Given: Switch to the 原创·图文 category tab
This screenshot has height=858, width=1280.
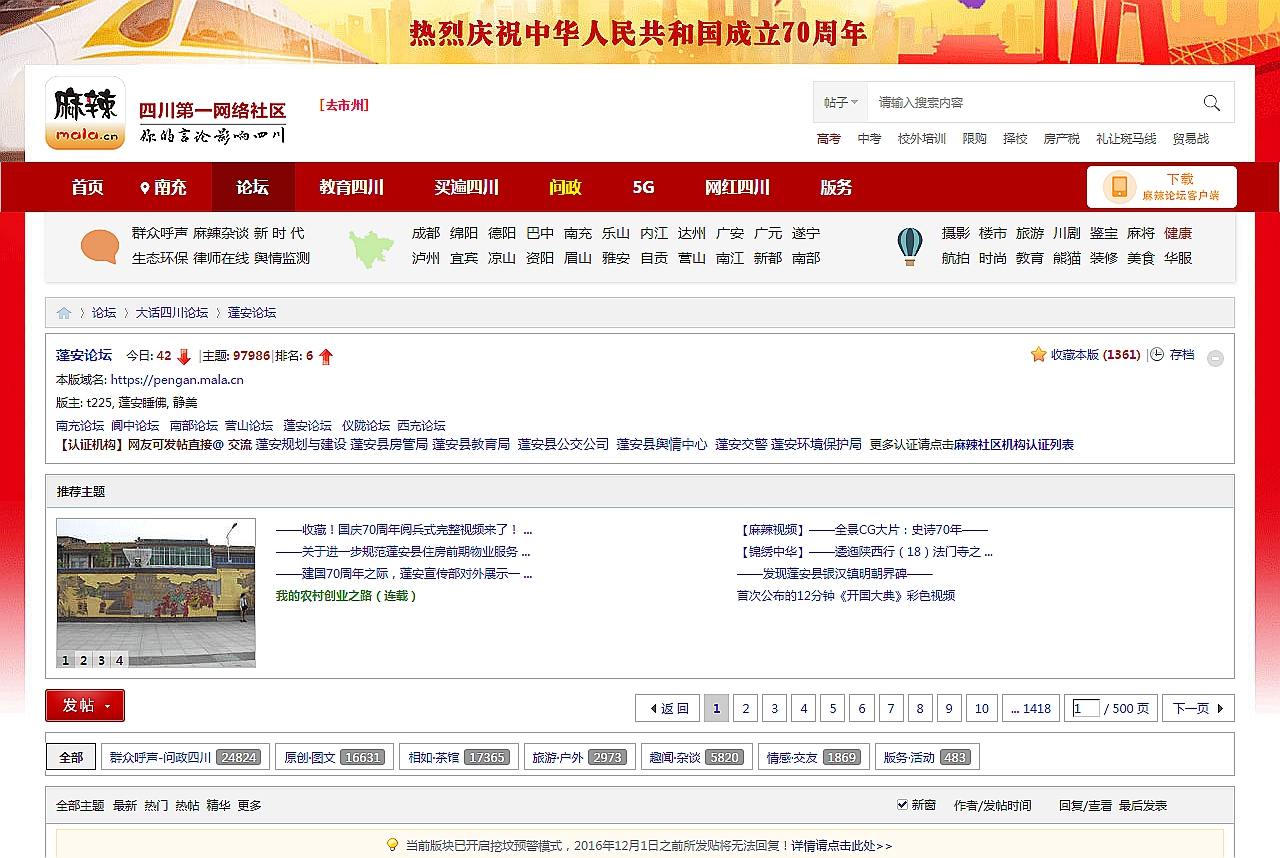Looking at the screenshot, I should click(334, 757).
